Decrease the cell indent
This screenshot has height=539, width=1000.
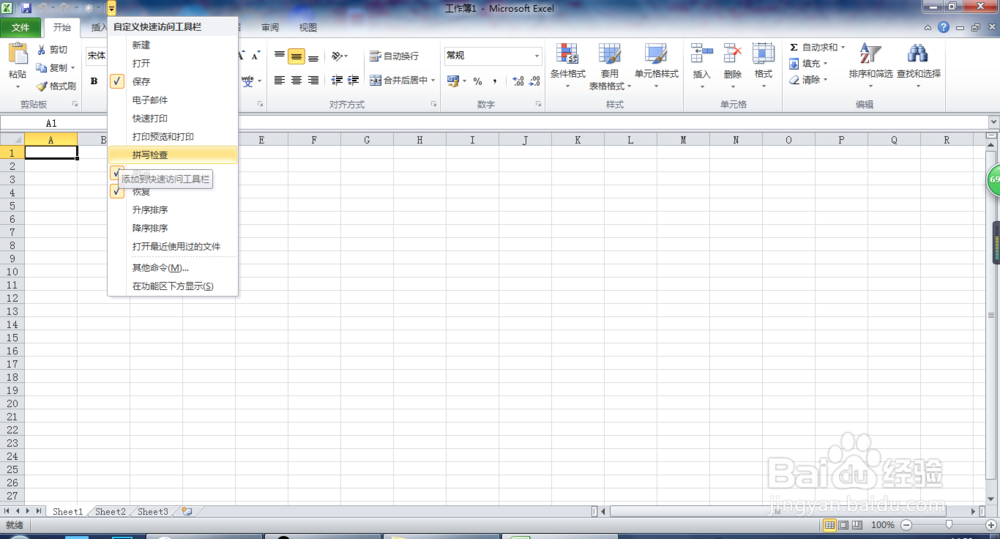point(337,80)
